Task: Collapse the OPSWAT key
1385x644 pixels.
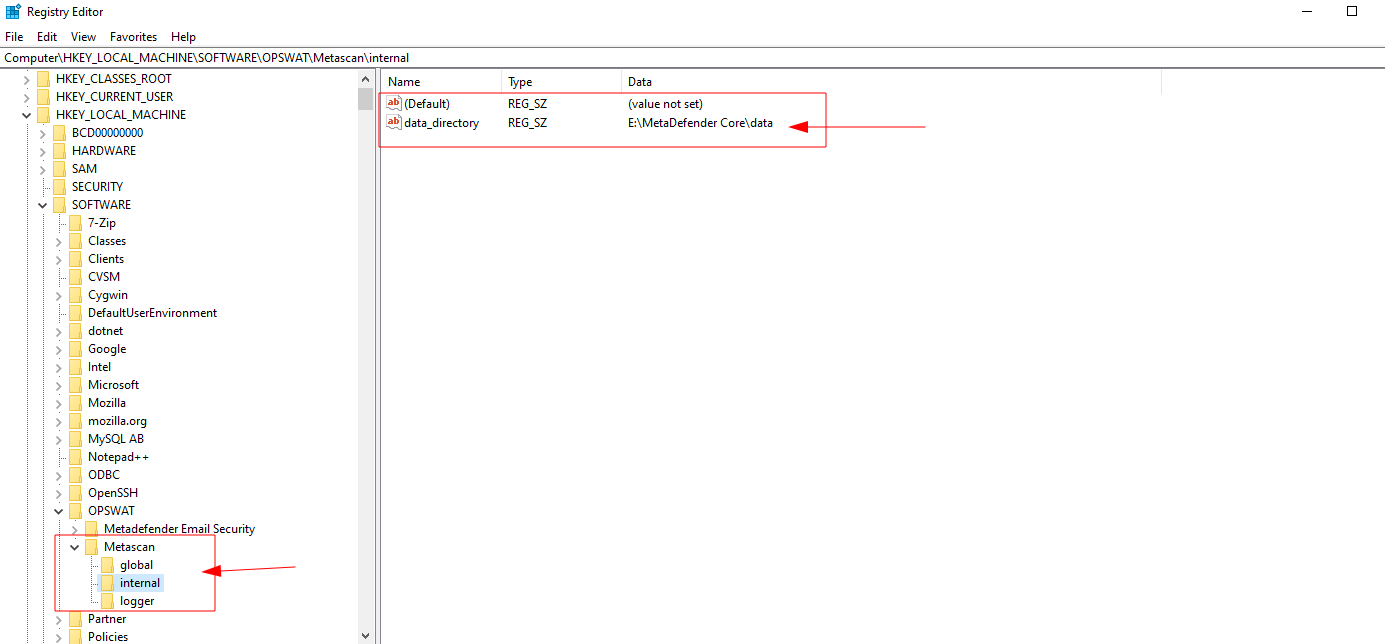Action: (59, 511)
